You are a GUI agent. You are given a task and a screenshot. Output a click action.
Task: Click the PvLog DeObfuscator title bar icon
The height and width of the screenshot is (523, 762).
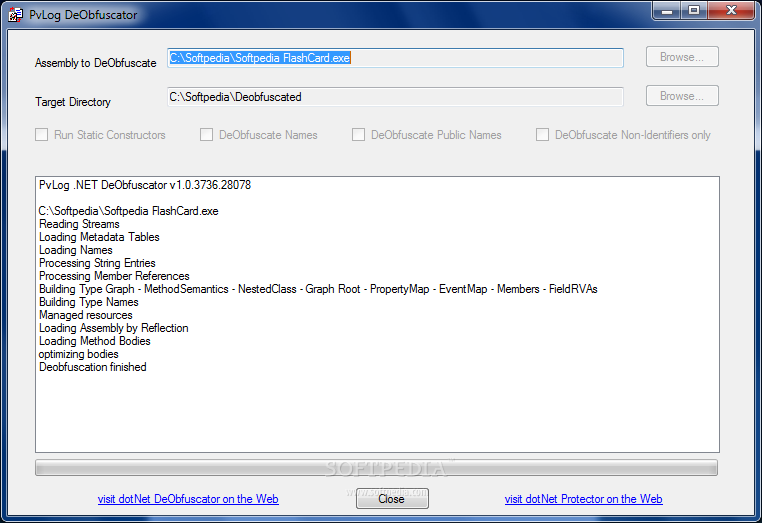pyautogui.click(x=16, y=15)
